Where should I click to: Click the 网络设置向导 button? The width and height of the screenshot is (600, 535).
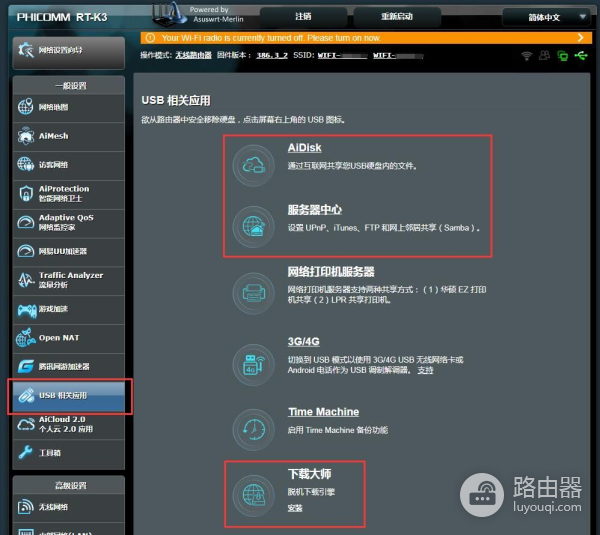pyautogui.click(x=68, y=52)
